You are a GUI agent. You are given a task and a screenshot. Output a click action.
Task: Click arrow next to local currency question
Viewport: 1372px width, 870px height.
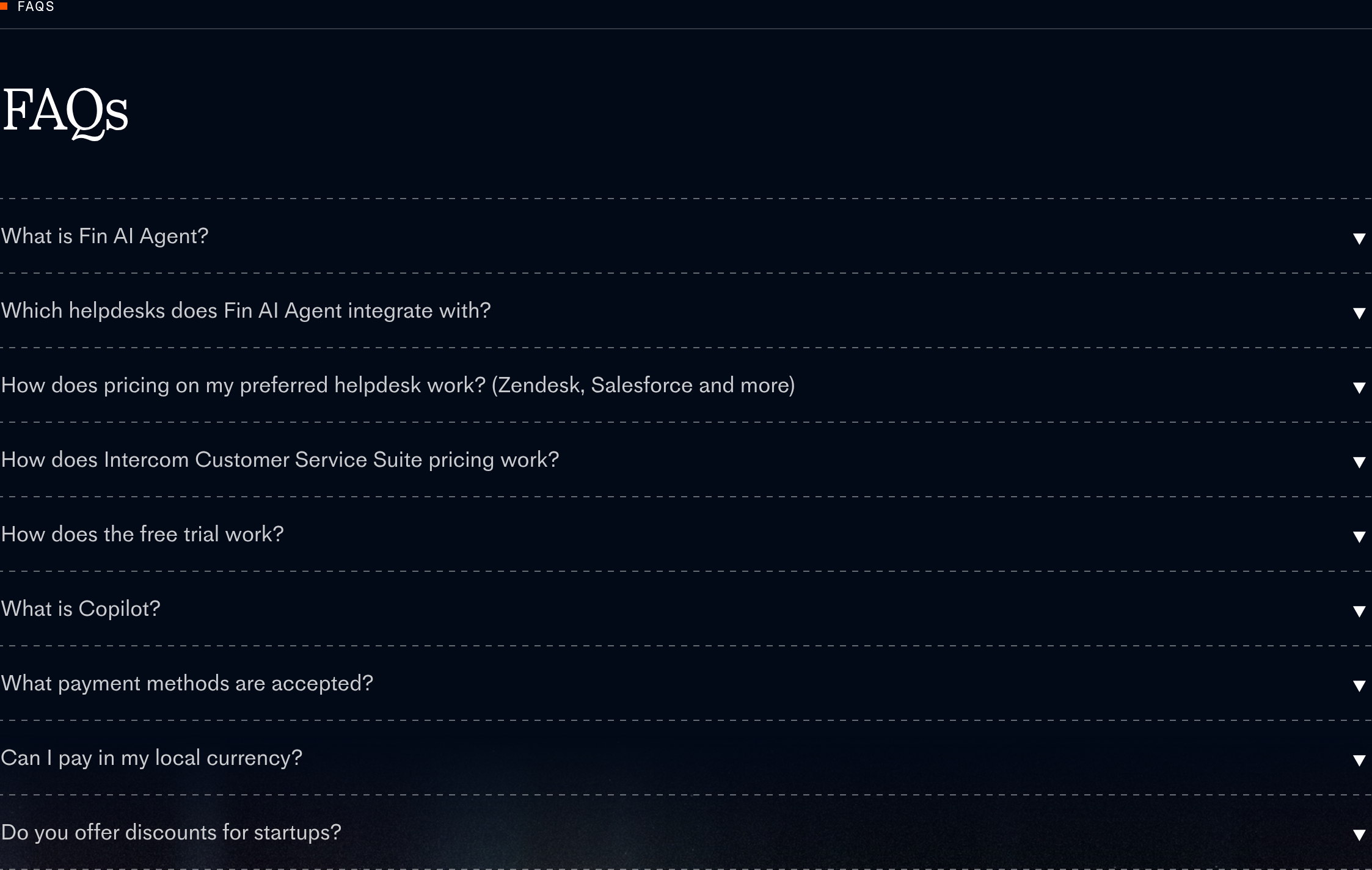click(x=1359, y=760)
